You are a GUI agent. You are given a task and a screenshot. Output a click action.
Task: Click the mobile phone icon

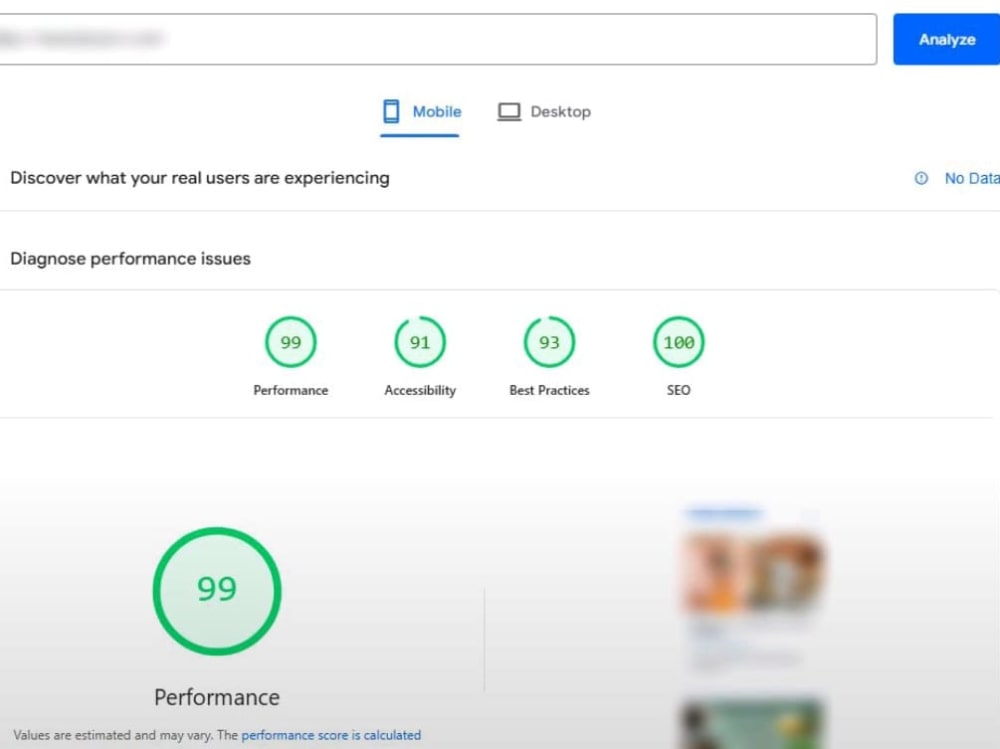(391, 112)
